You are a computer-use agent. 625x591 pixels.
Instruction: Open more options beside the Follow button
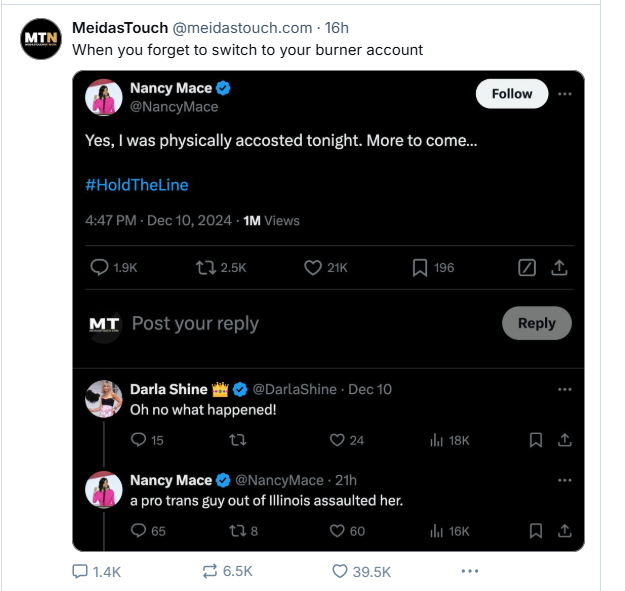564,94
